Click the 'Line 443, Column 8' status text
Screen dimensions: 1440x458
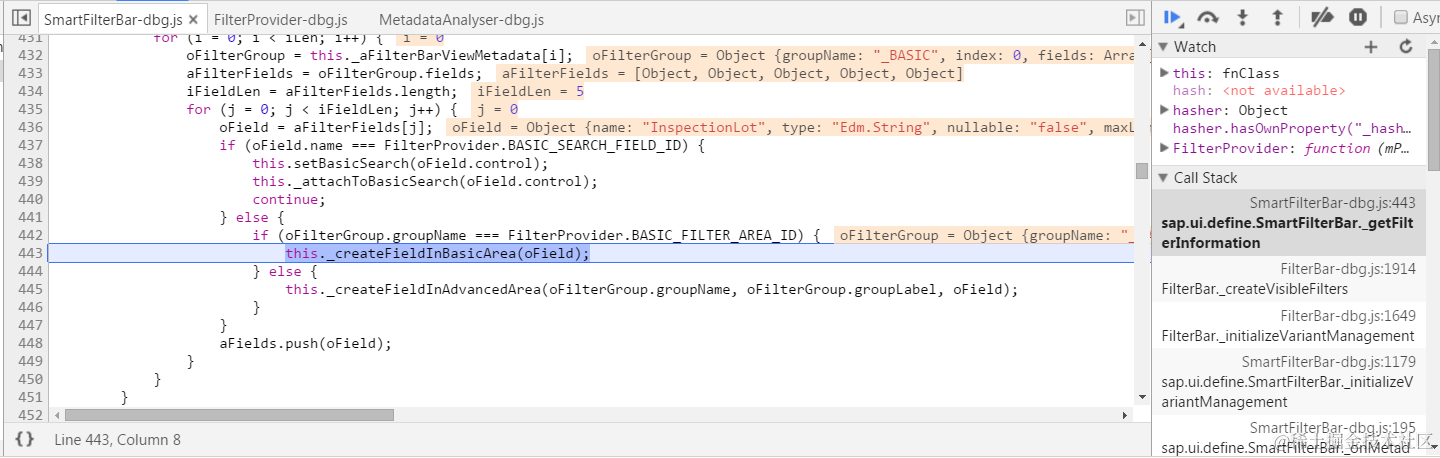118,439
